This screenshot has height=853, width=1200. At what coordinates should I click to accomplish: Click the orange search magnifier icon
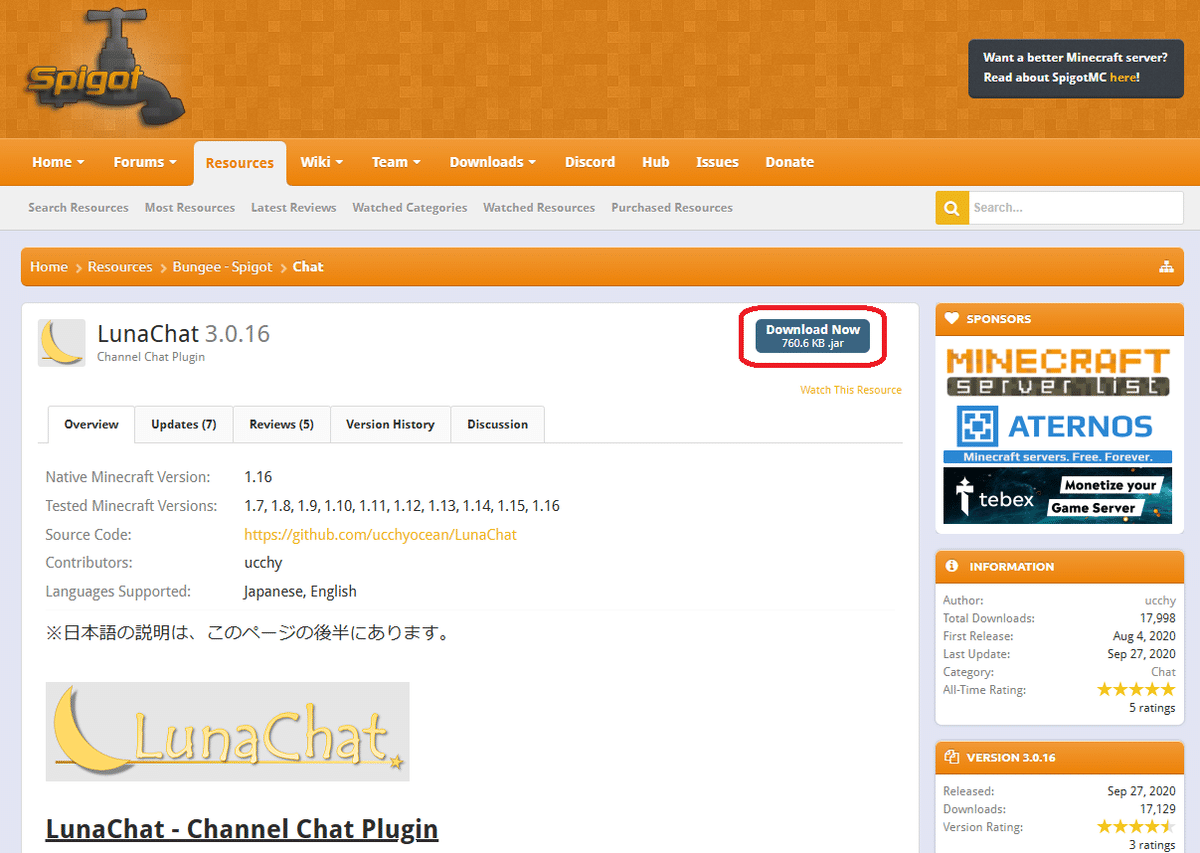pyautogui.click(x=951, y=207)
